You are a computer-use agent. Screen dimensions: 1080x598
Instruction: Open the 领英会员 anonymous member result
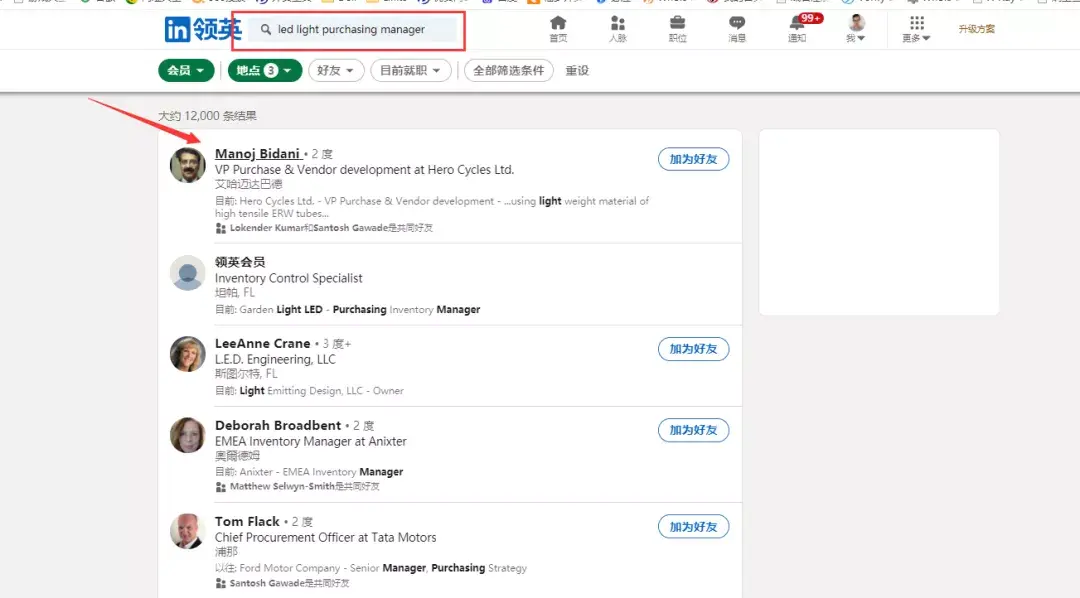[x=240, y=262]
